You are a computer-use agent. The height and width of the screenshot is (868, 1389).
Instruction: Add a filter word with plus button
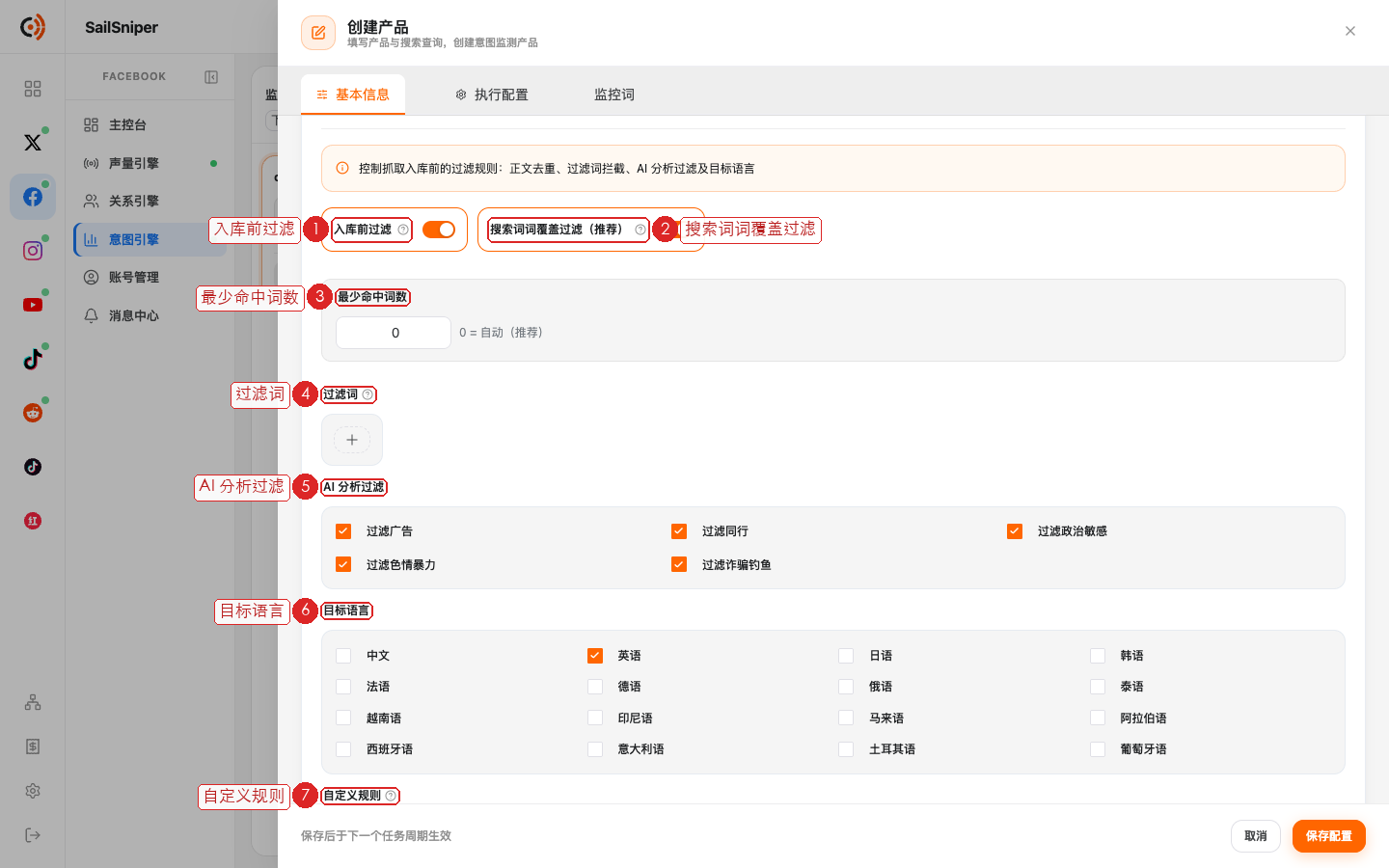pyautogui.click(x=352, y=440)
